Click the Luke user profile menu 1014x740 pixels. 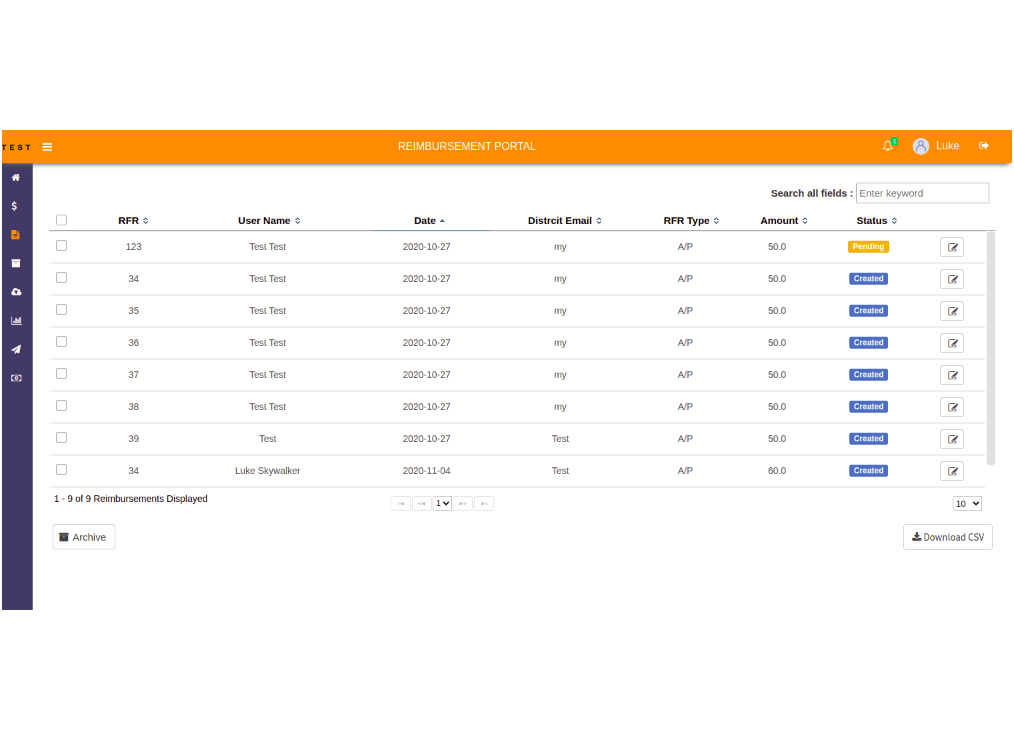937,146
